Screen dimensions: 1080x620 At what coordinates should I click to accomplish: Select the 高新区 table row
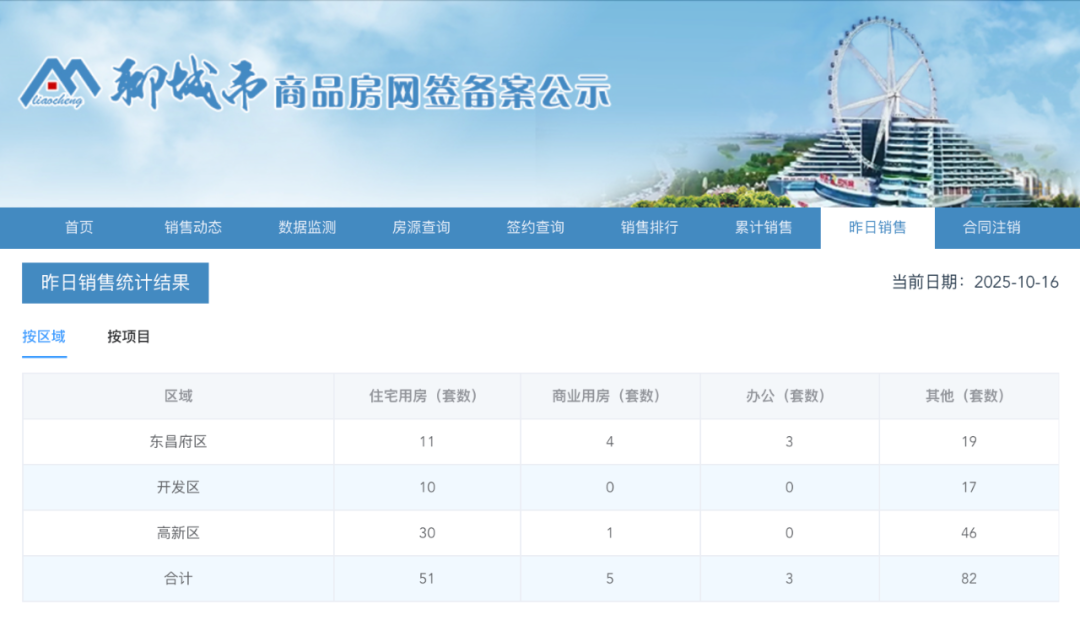[x=179, y=533]
